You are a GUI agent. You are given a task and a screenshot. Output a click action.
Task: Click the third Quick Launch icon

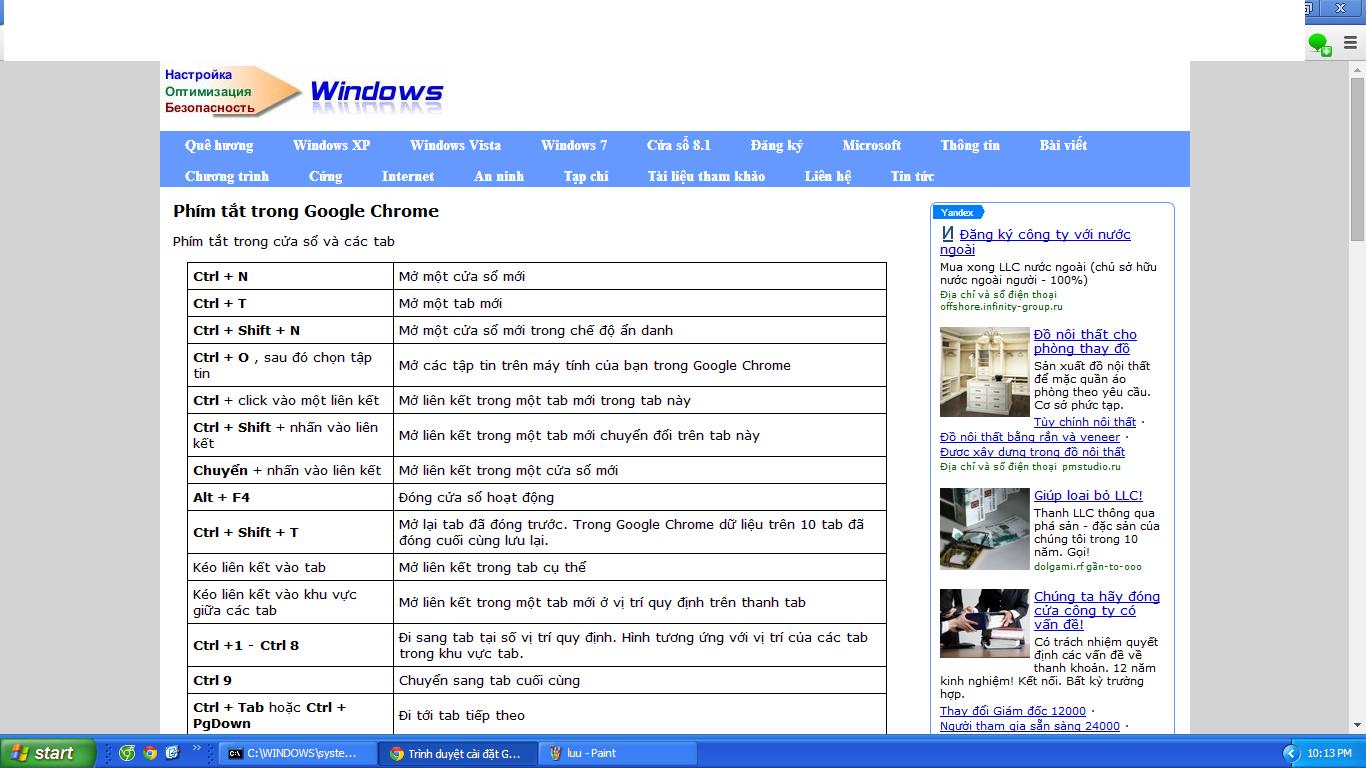click(172, 753)
